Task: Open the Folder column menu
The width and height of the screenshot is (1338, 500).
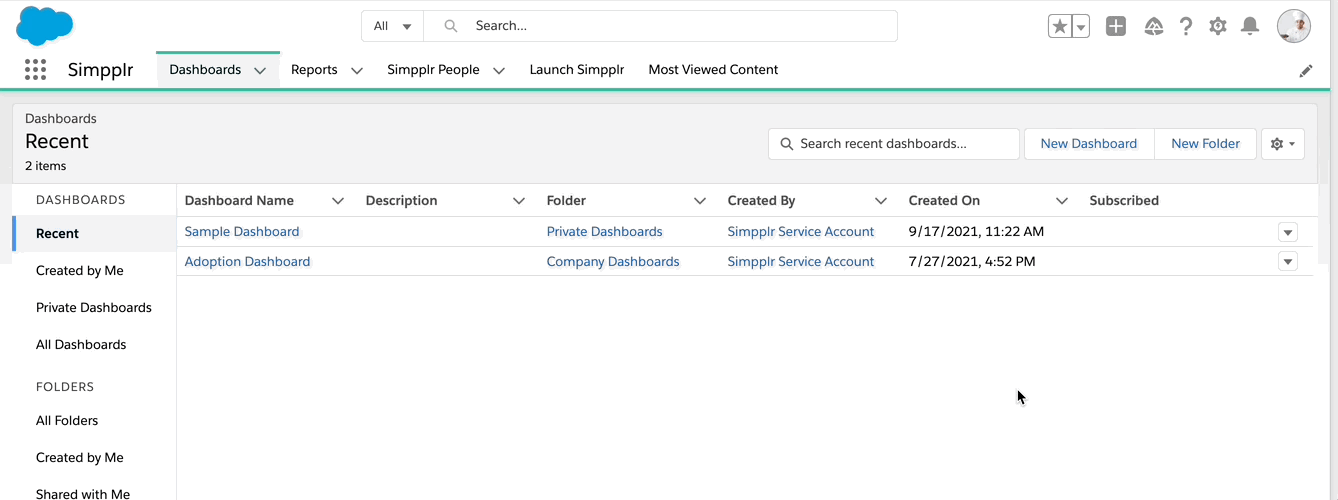Action: pyautogui.click(x=700, y=201)
